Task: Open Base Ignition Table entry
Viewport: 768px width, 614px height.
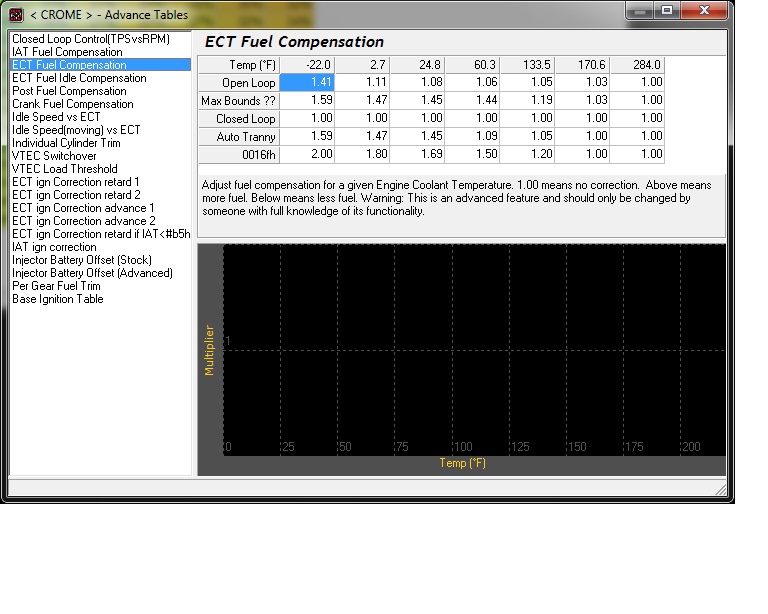Action: pyautogui.click(x=57, y=299)
